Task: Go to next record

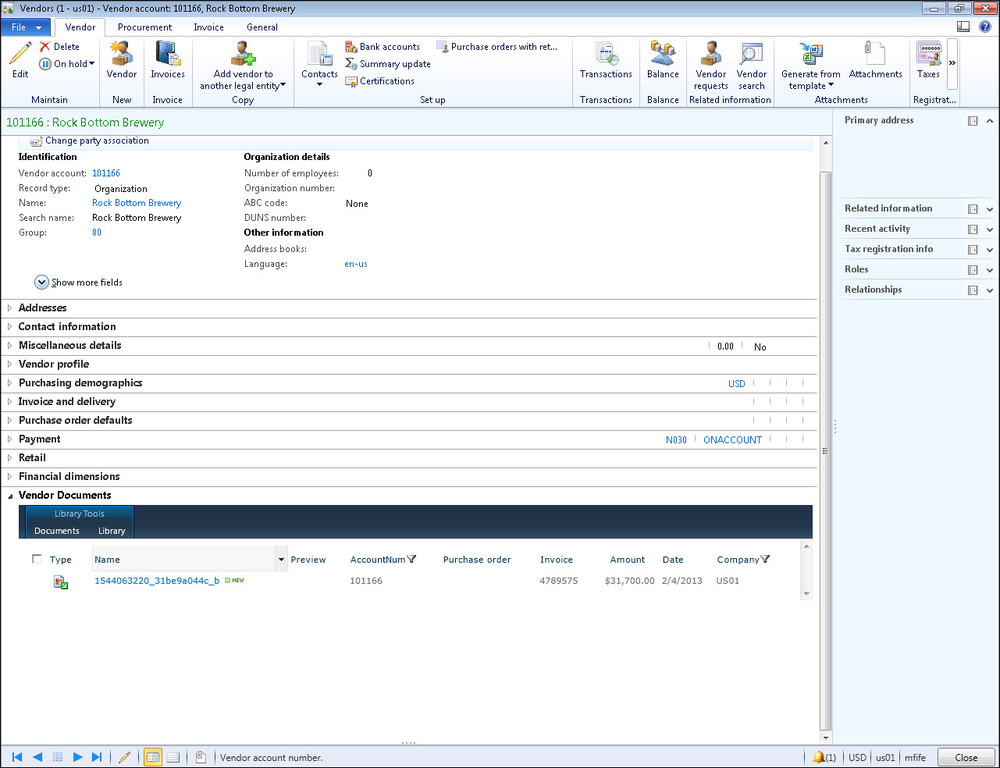Action: point(77,757)
